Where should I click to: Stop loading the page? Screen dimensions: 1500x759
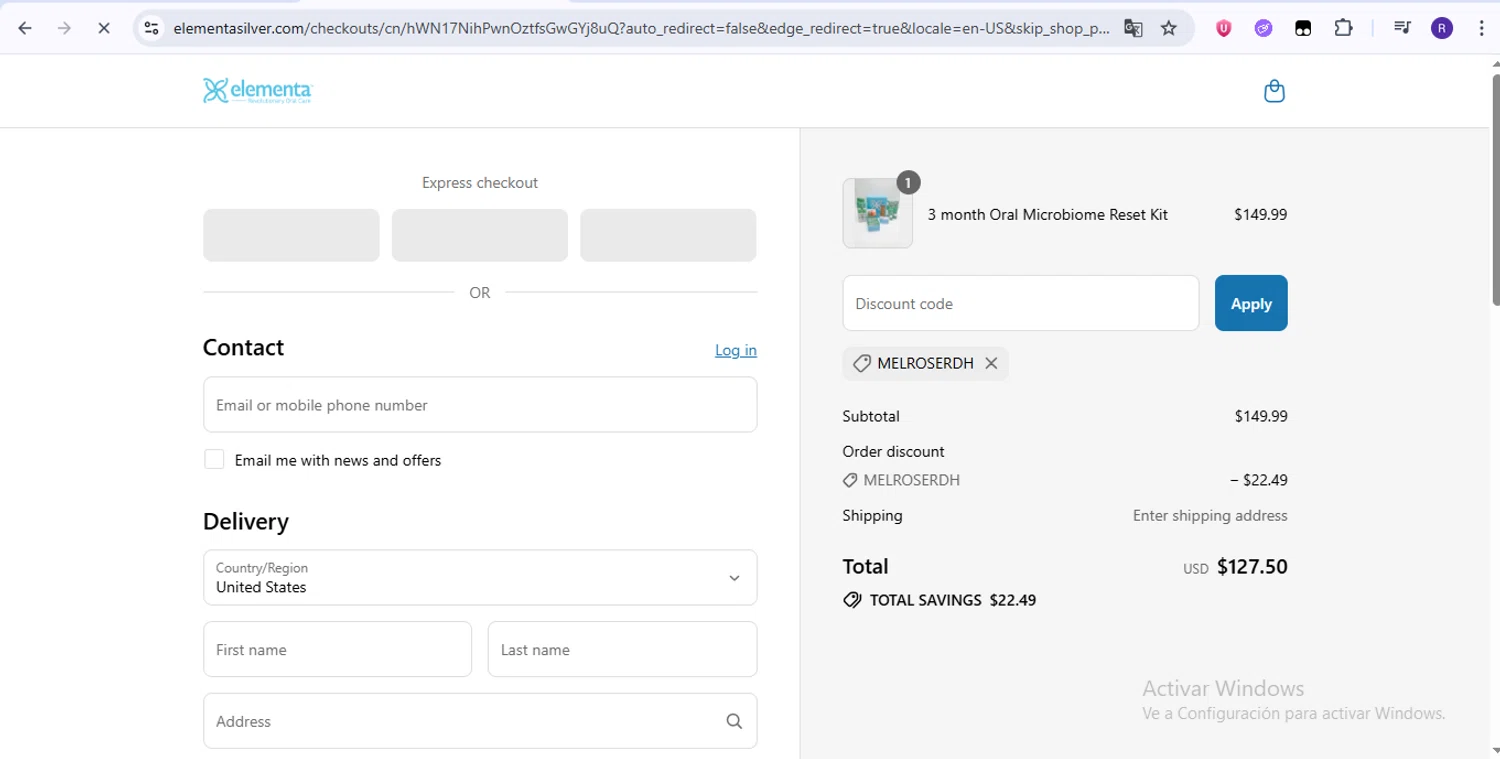click(103, 28)
